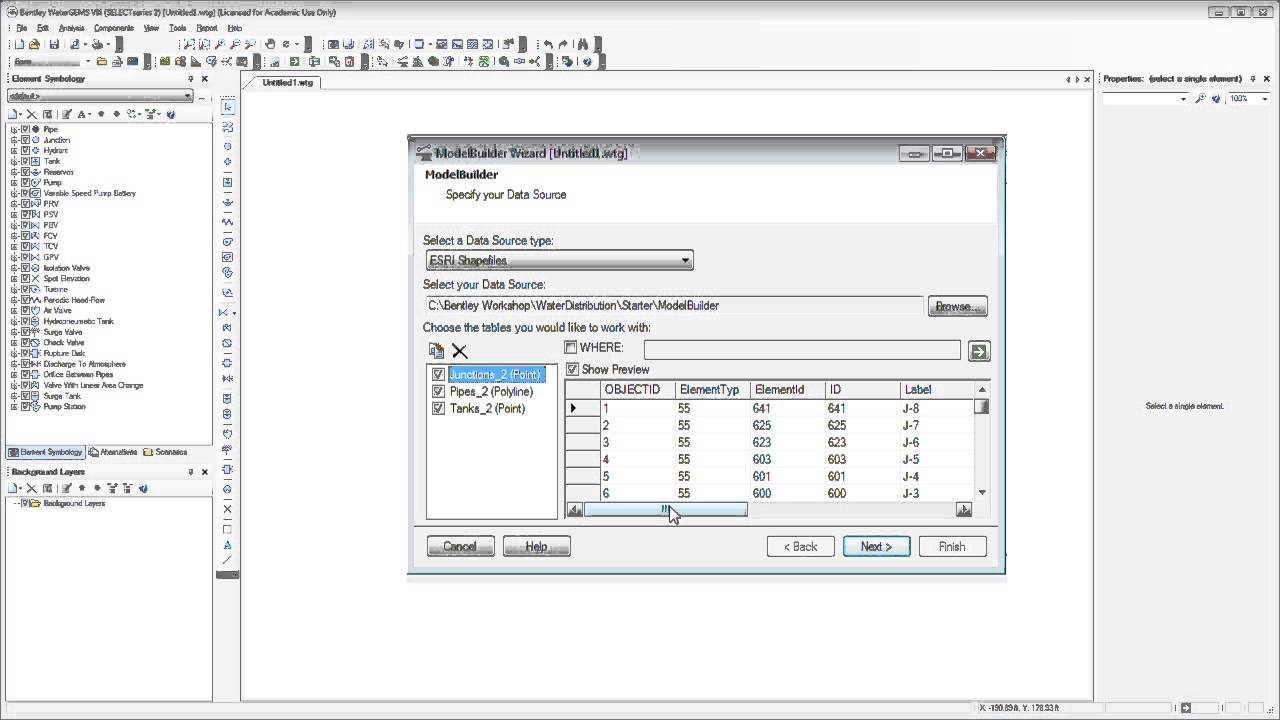Click the Help question-mark icon in second toolbar row

[587, 61]
